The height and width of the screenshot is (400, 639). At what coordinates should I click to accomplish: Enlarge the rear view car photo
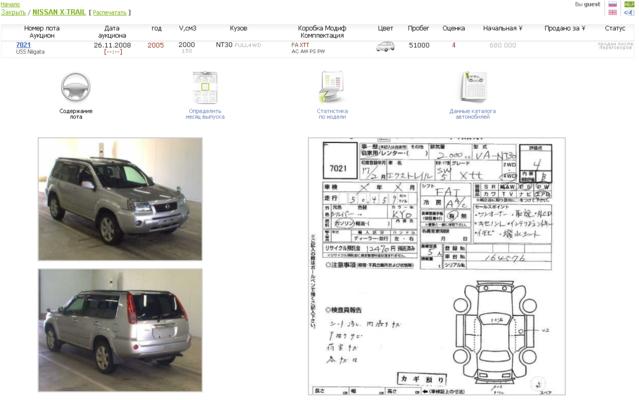pyautogui.click(x=120, y=330)
